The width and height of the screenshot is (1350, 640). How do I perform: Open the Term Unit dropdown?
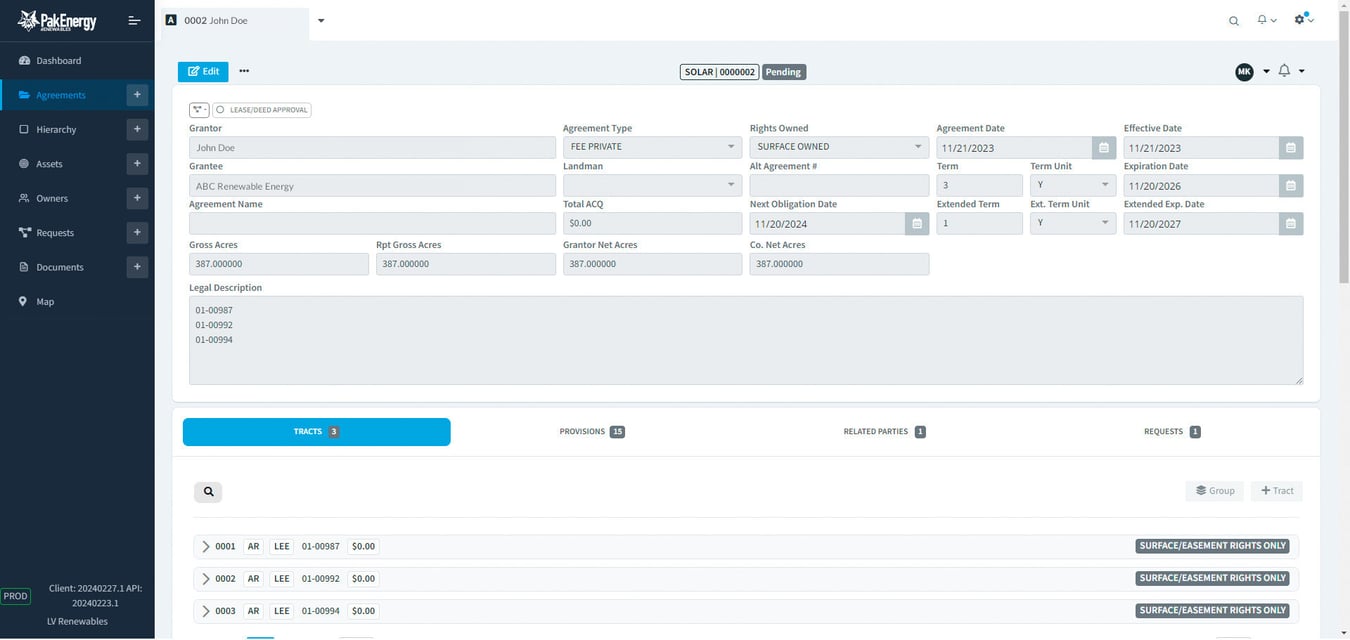pyautogui.click(x=1072, y=186)
